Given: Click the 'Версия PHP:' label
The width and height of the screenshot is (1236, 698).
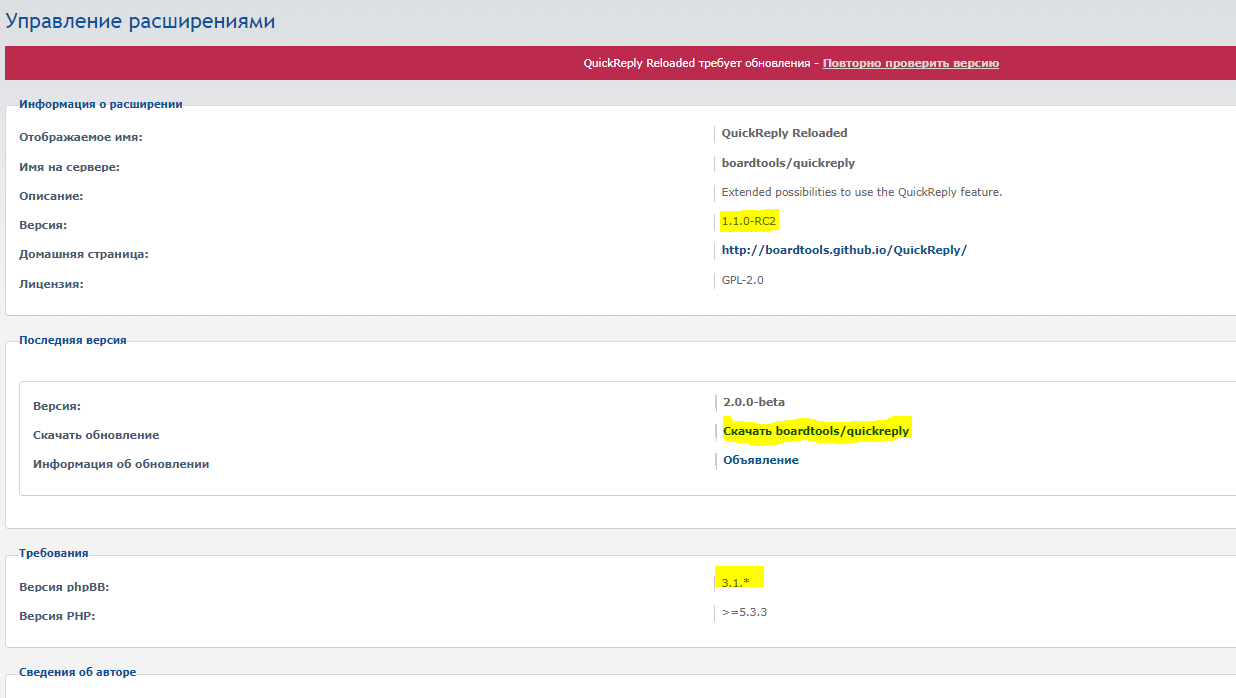Looking at the screenshot, I should point(57,616).
